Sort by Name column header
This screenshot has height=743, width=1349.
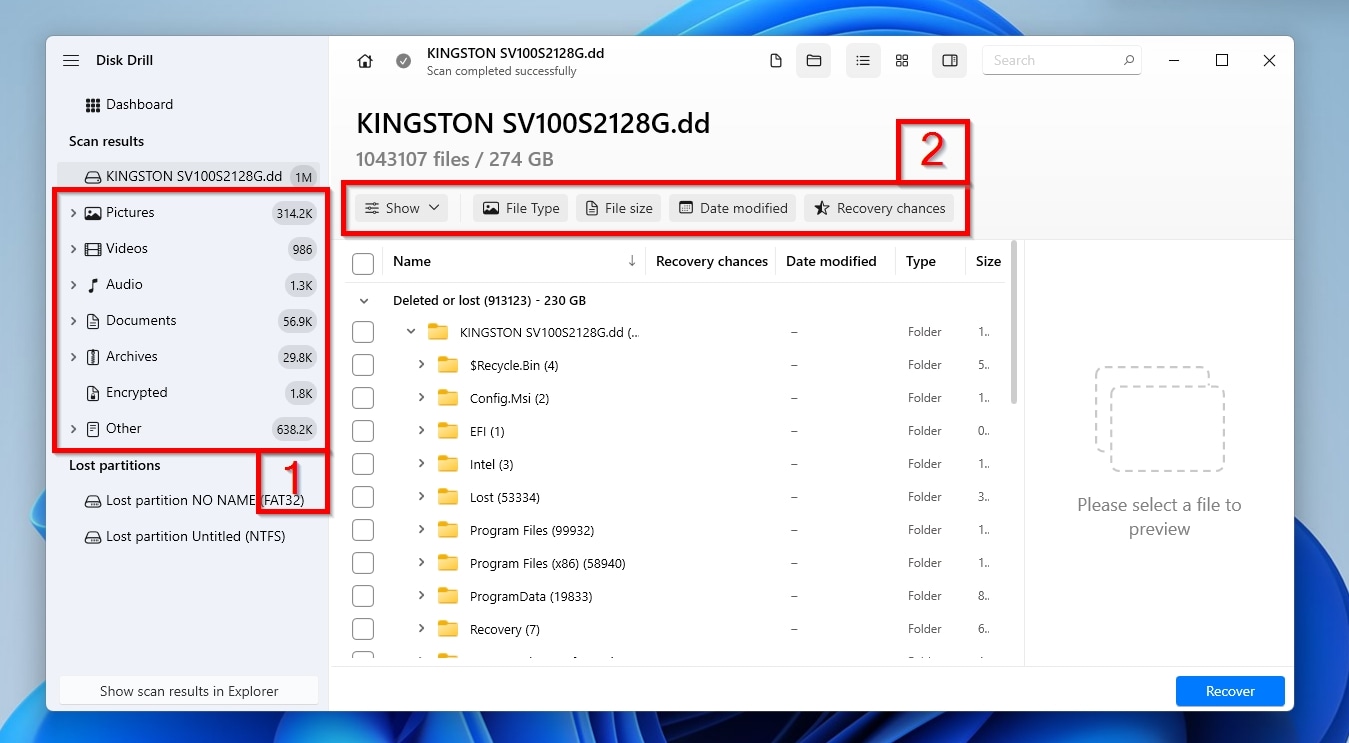(412, 261)
